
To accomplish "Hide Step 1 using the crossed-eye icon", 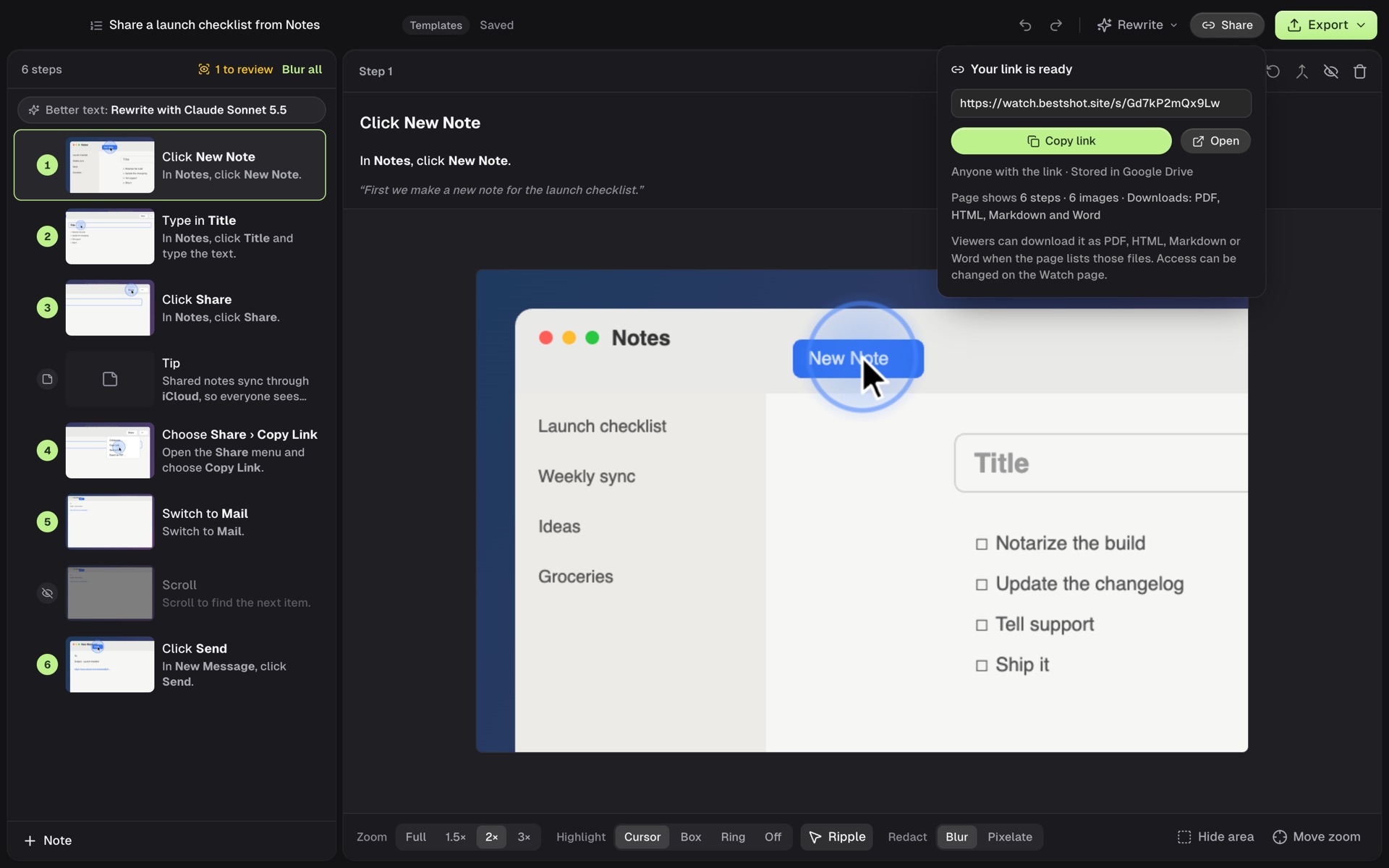I will pos(1331,71).
